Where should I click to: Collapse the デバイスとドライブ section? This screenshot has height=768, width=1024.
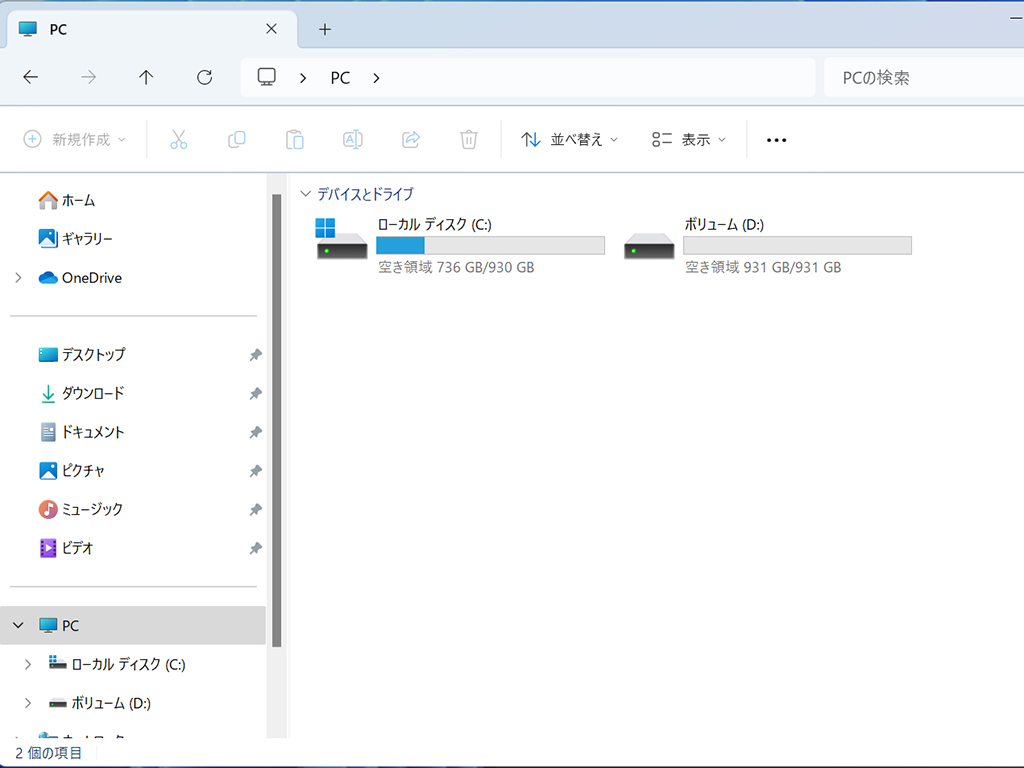305,193
